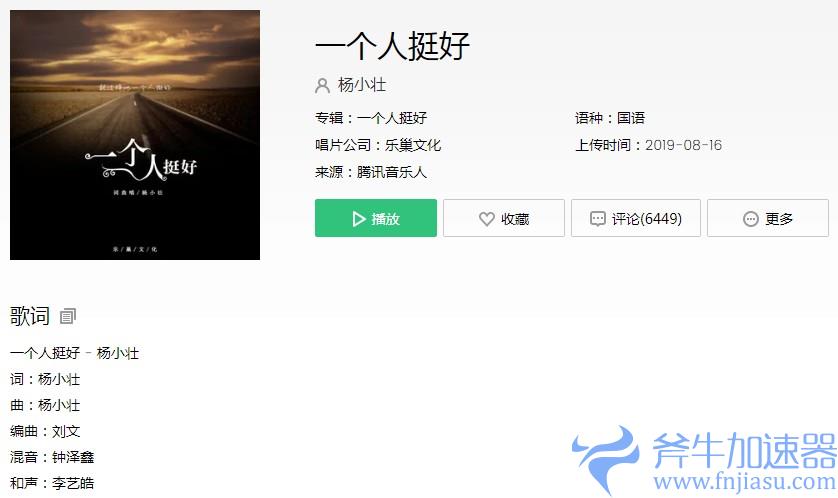The image size is (838, 498).
Task: Click the 歌词 lyrics section heading
Action: 30,316
